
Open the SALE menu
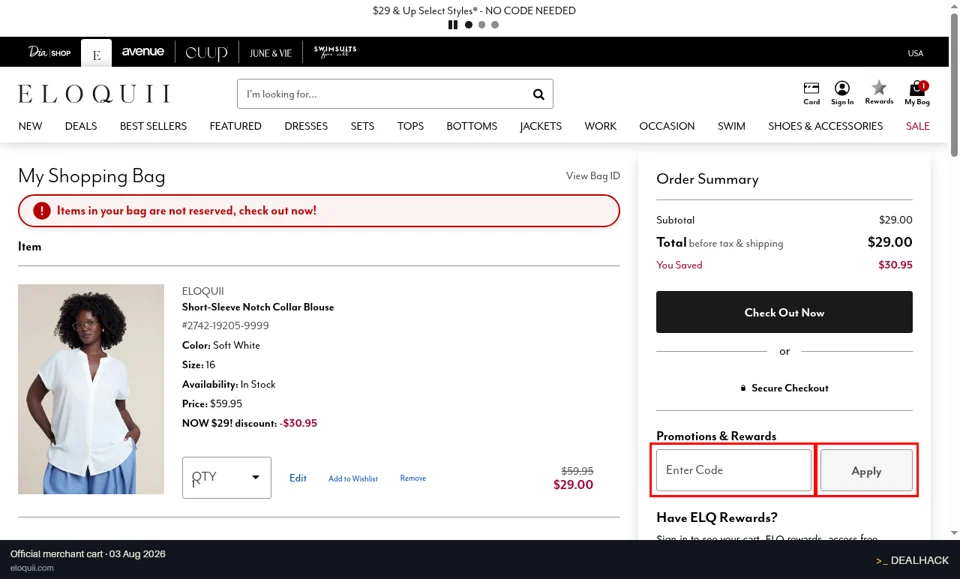pos(917,126)
